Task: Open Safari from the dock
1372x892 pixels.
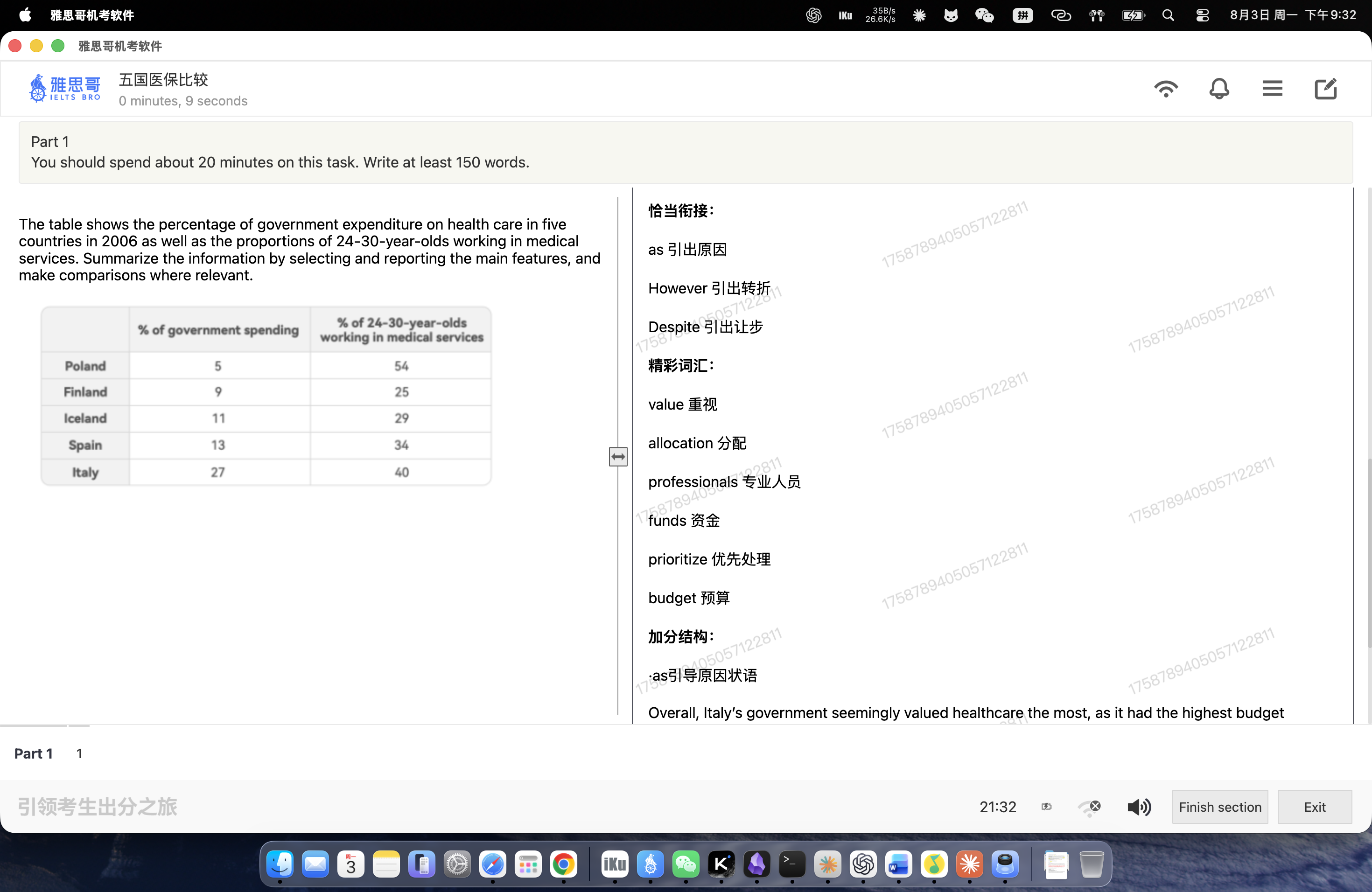Action: pyautogui.click(x=493, y=864)
